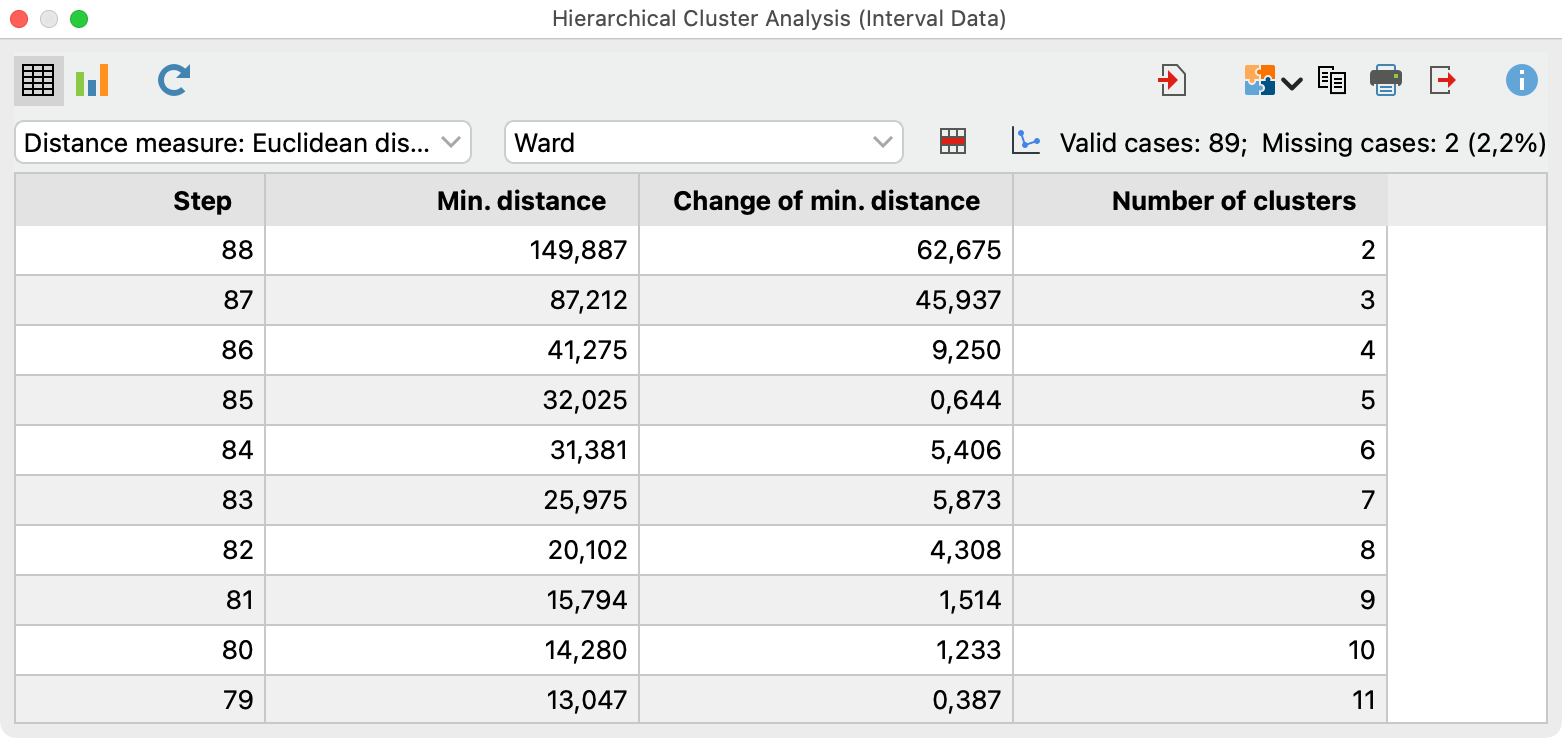Viewport: 1562px width, 738px height.
Task: Open the red grid matrix icon
Action: (952, 142)
